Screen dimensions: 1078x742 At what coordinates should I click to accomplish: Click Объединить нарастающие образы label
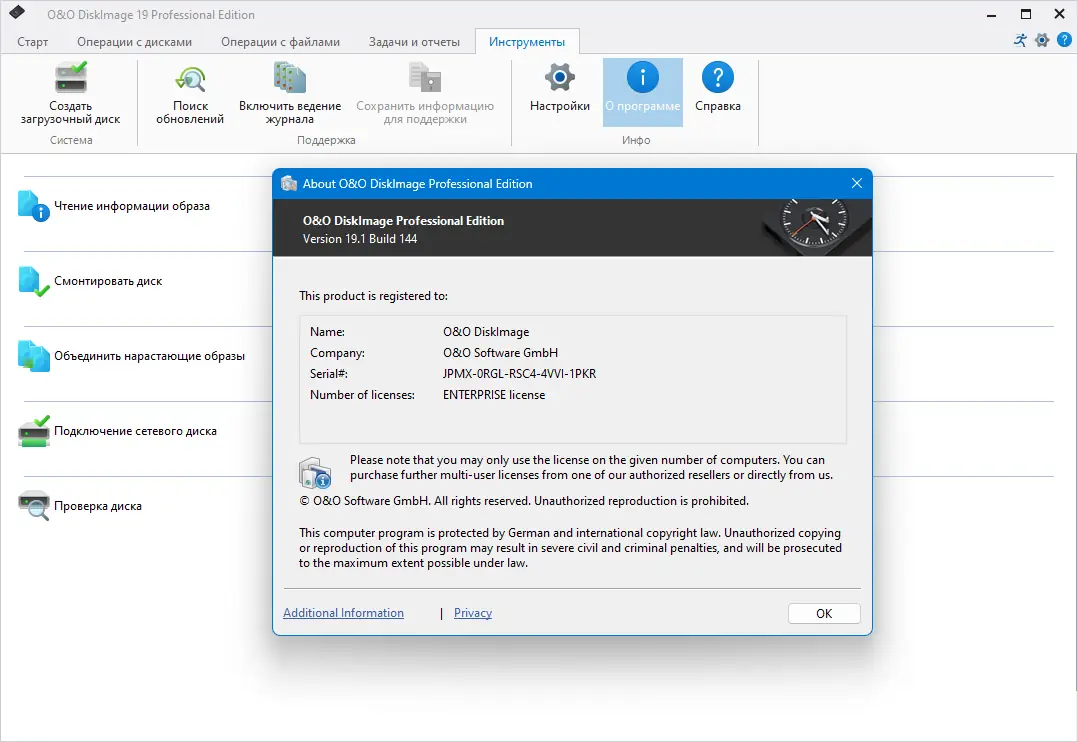coord(149,356)
